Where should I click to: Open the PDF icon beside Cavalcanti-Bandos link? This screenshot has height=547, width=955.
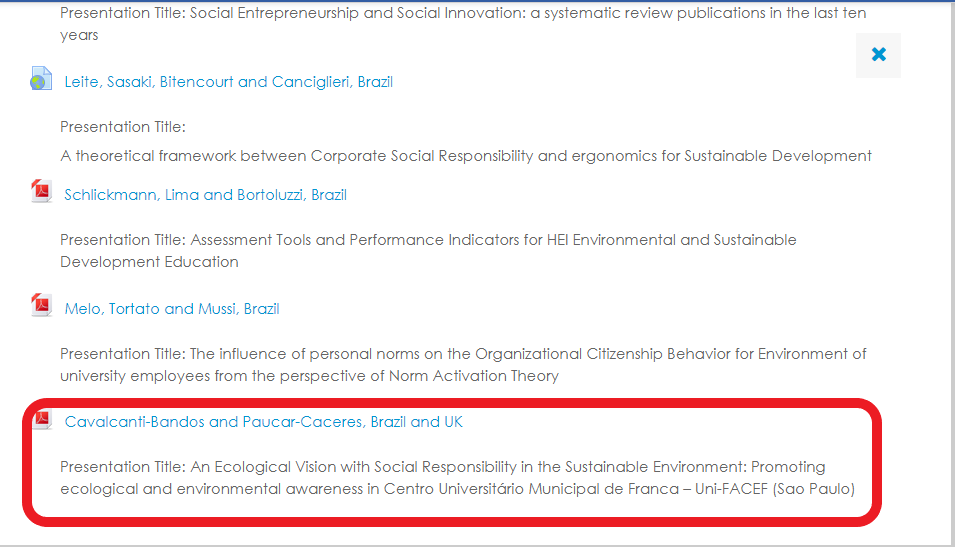(41, 420)
